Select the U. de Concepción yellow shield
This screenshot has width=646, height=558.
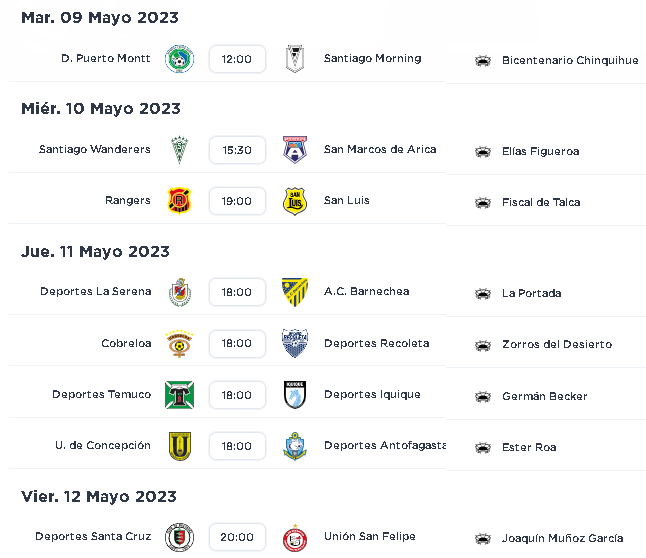[x=180, y=446]
